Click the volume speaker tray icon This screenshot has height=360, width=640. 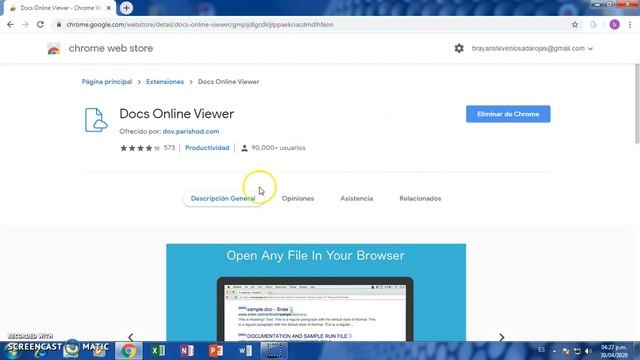(588, 351)
